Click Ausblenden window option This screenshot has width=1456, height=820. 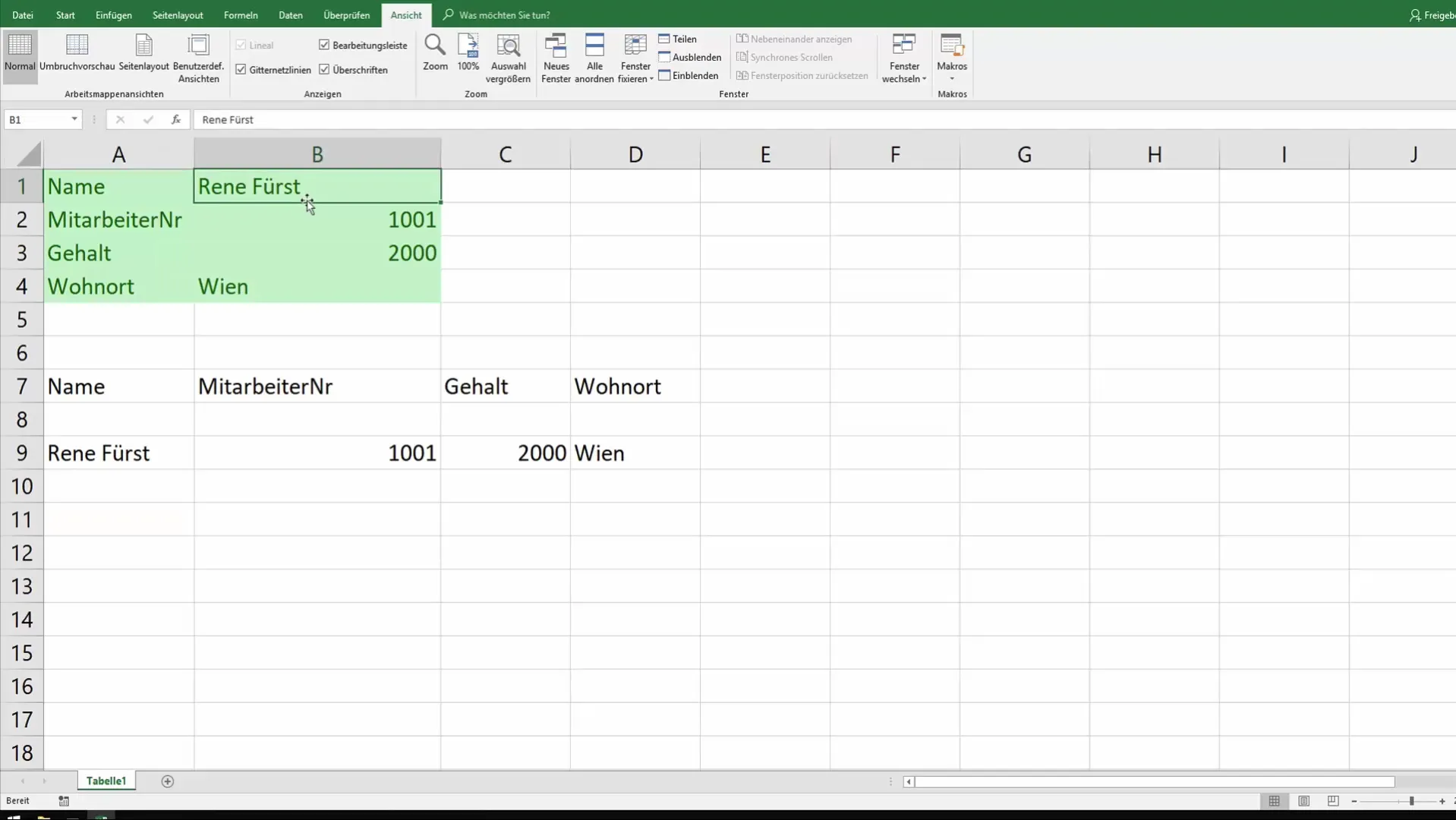pos(690,57)
